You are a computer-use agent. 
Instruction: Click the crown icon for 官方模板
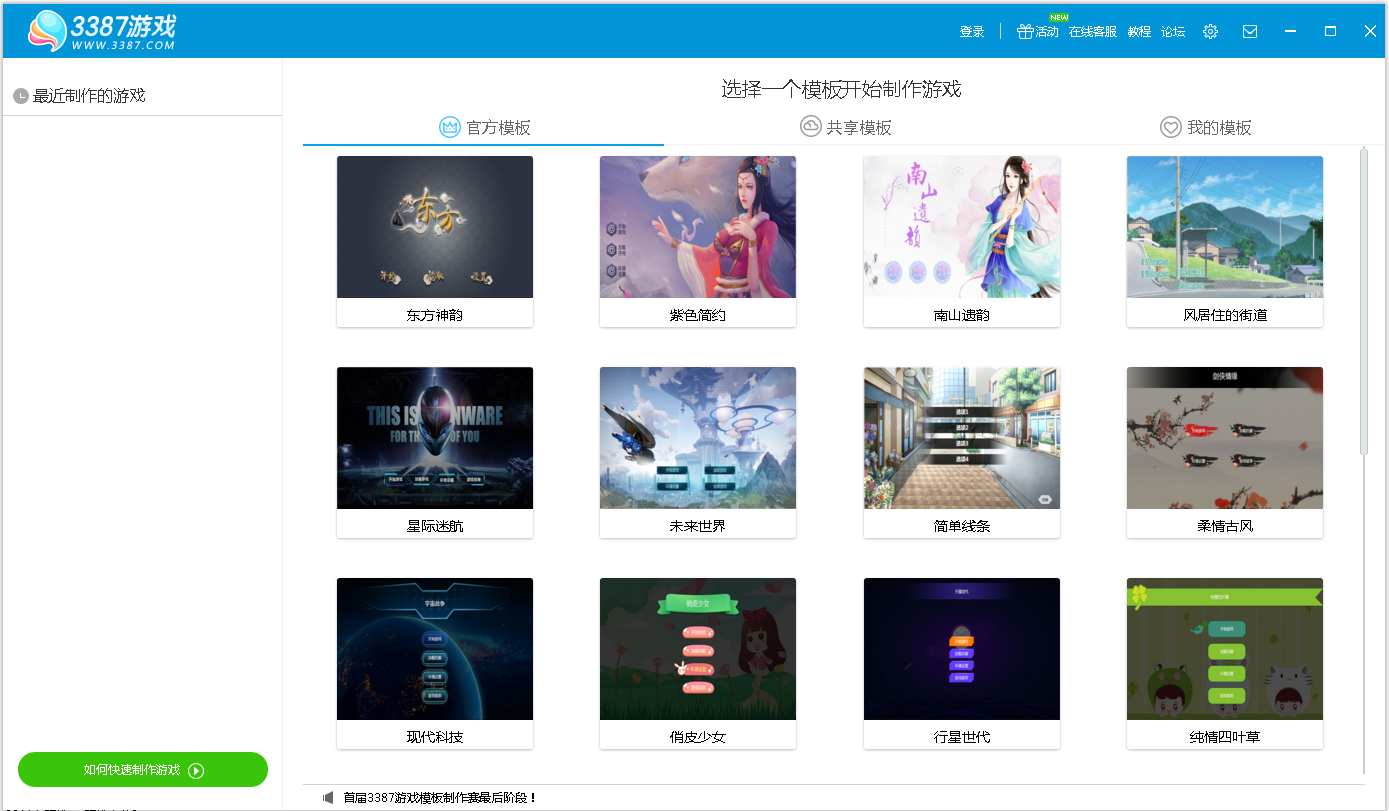point(450,127)
